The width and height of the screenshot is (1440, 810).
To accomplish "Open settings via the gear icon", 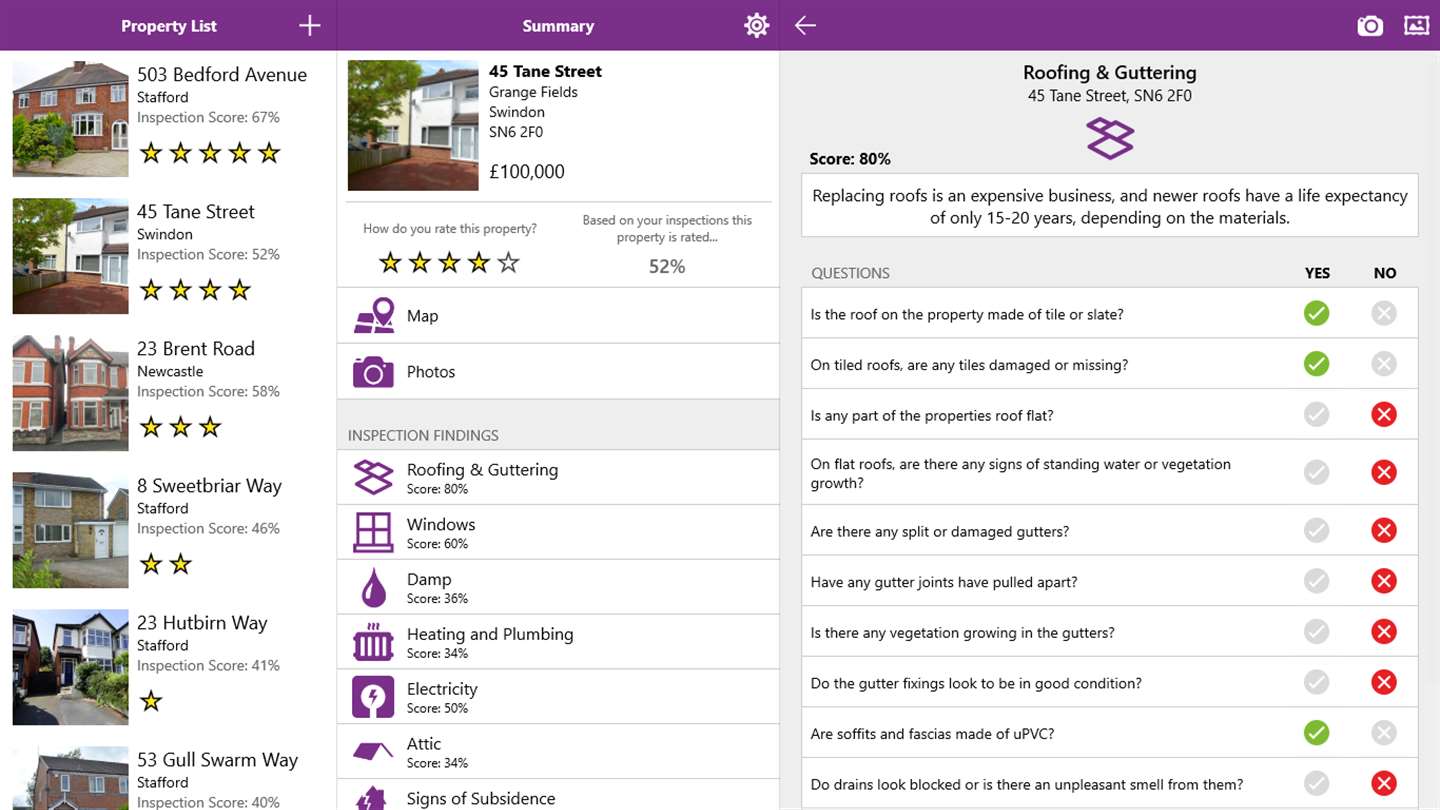I will coord(757,26).
